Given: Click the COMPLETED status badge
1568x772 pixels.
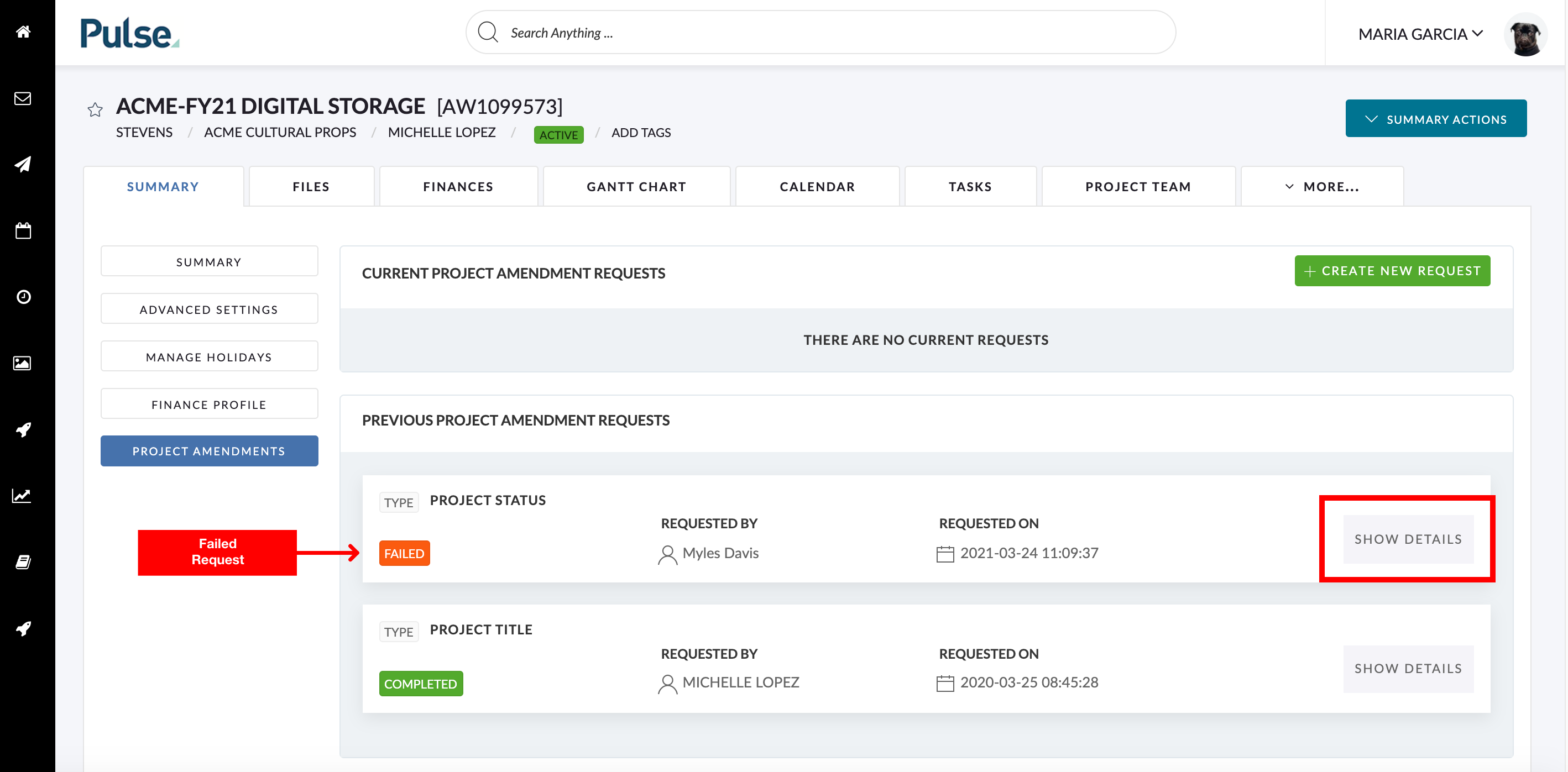Looking at the screenshot, I should click(x=421, y=683).
